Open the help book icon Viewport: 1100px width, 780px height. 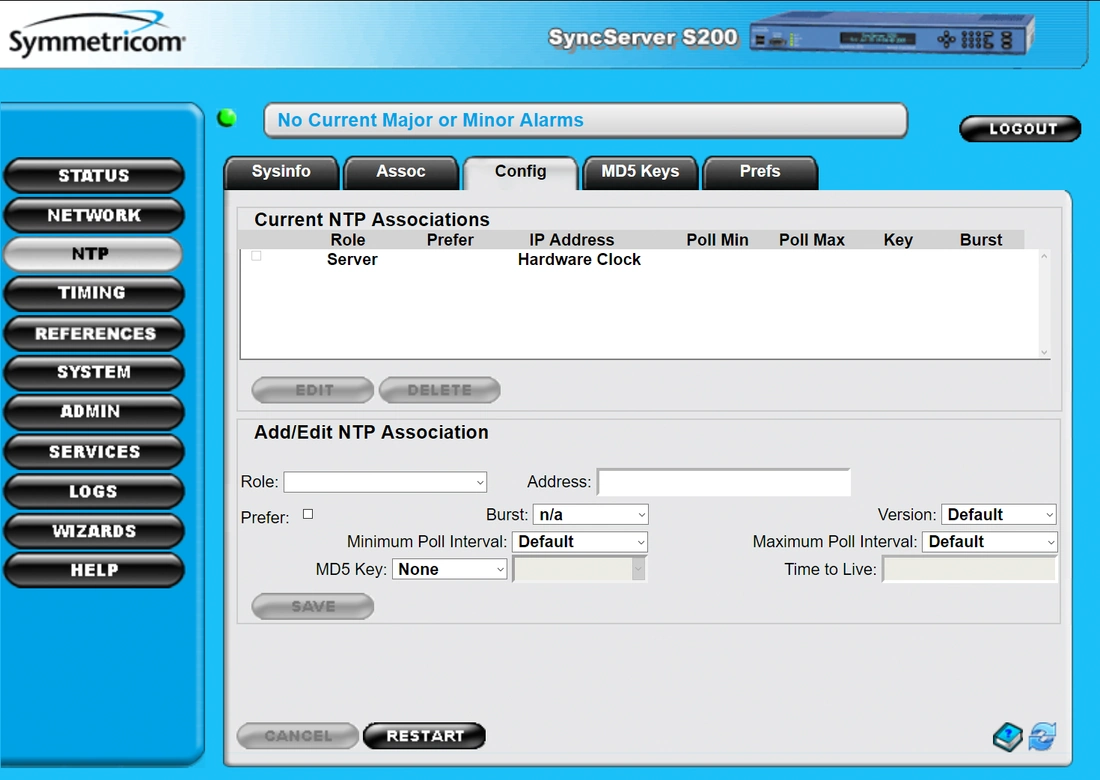(1008, 737)
